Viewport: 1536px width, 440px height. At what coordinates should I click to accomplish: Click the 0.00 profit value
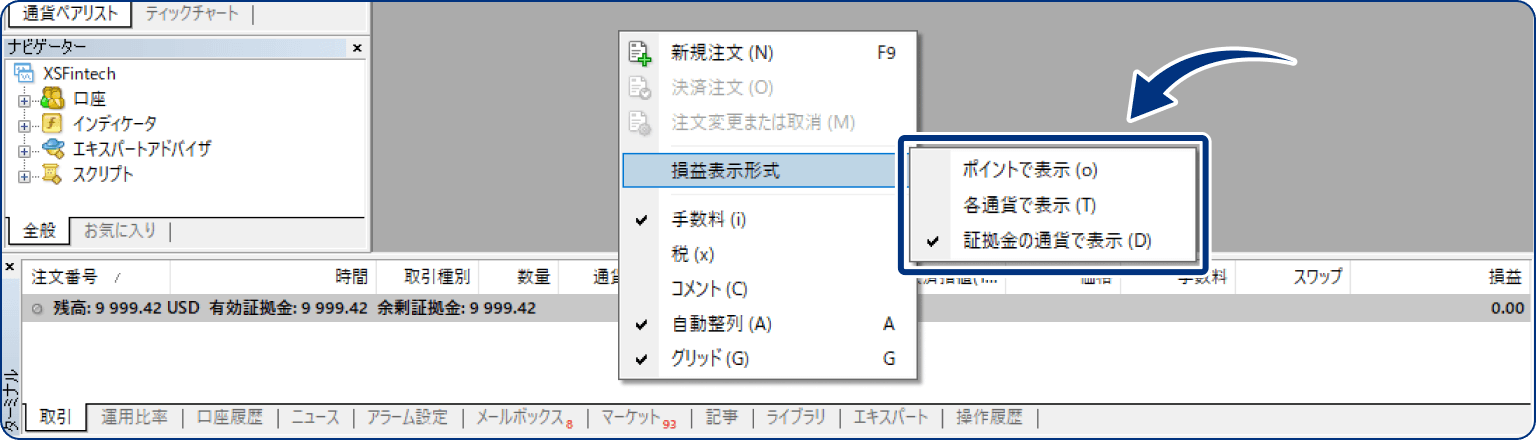point(1507,308)
